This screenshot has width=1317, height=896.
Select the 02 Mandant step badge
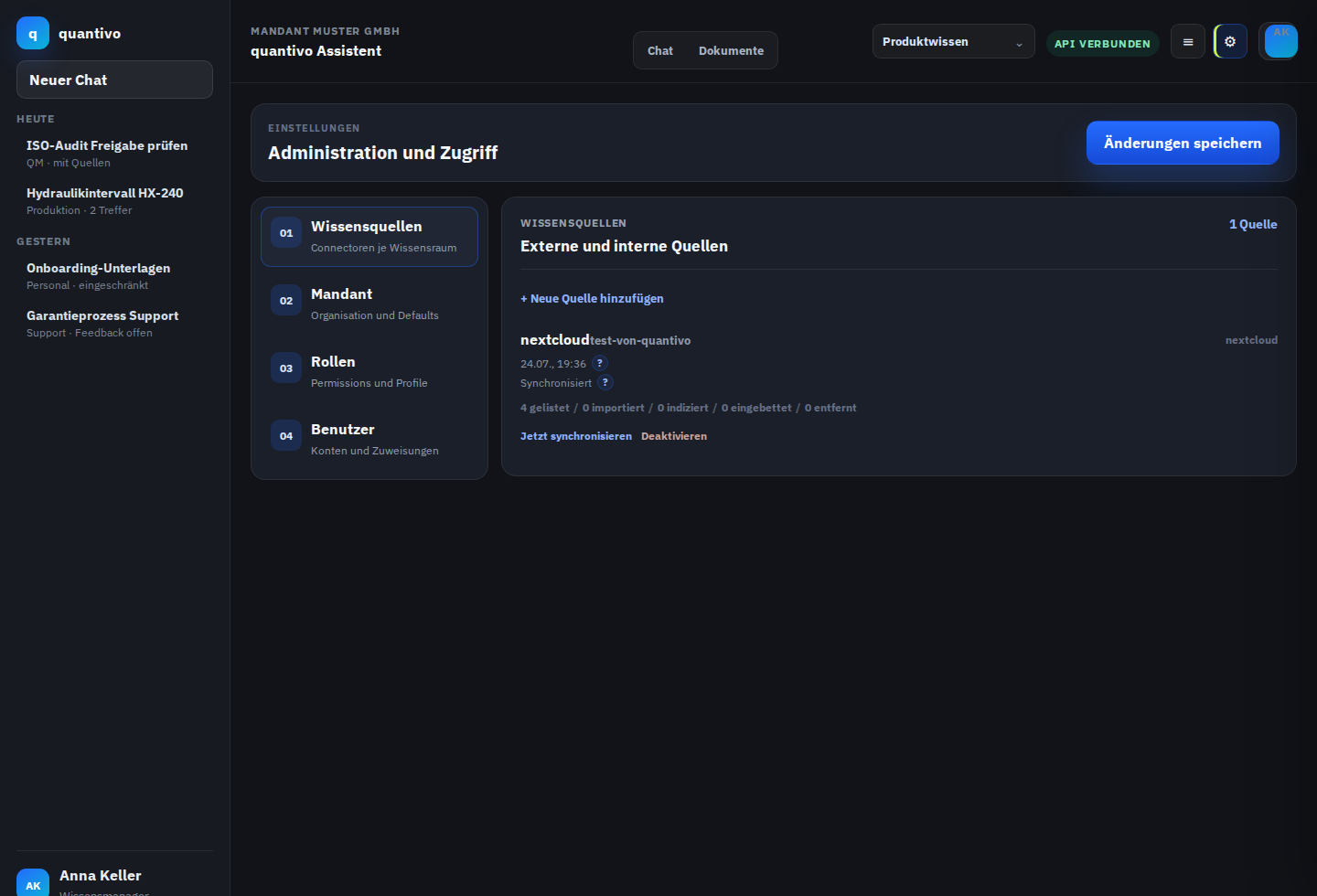pyautogui.click(x=286, y=301)
